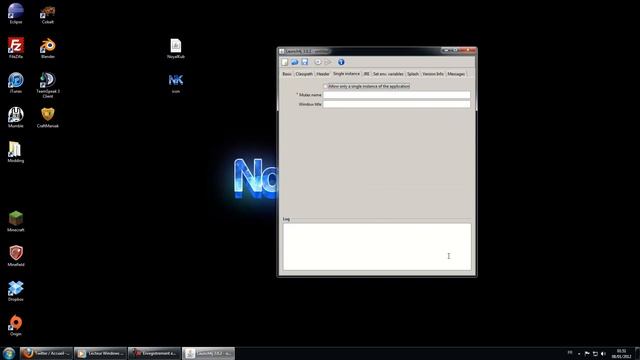The width and height of the screenshot is (640, 360).
Task: Click inside the Log text area
Action: pos(377,247)
